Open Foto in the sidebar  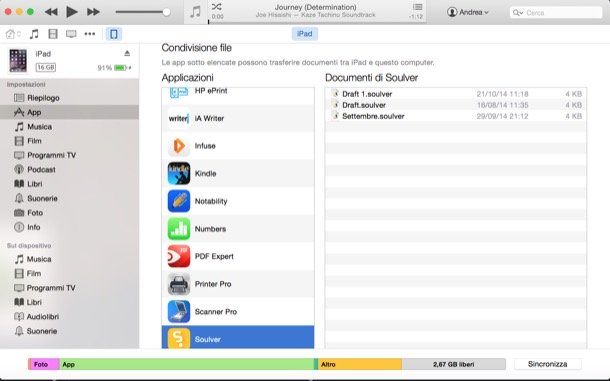(69, 213)
